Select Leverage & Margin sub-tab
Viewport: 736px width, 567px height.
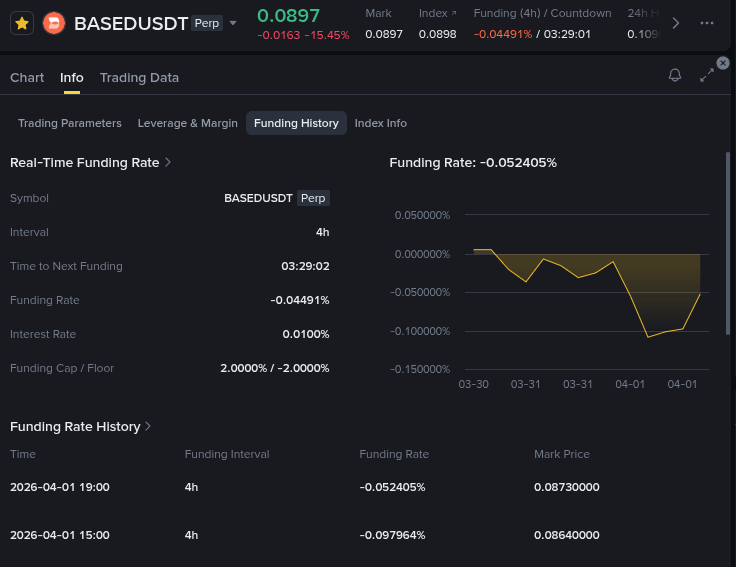[x=188, y=123]
